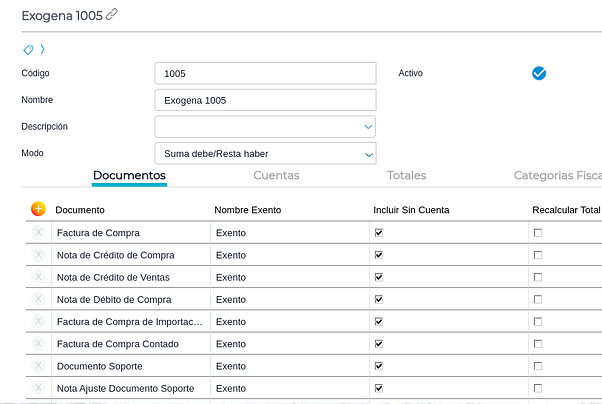
Task: Remove the Documento Soporte row
Action: (x=38, y=366)
